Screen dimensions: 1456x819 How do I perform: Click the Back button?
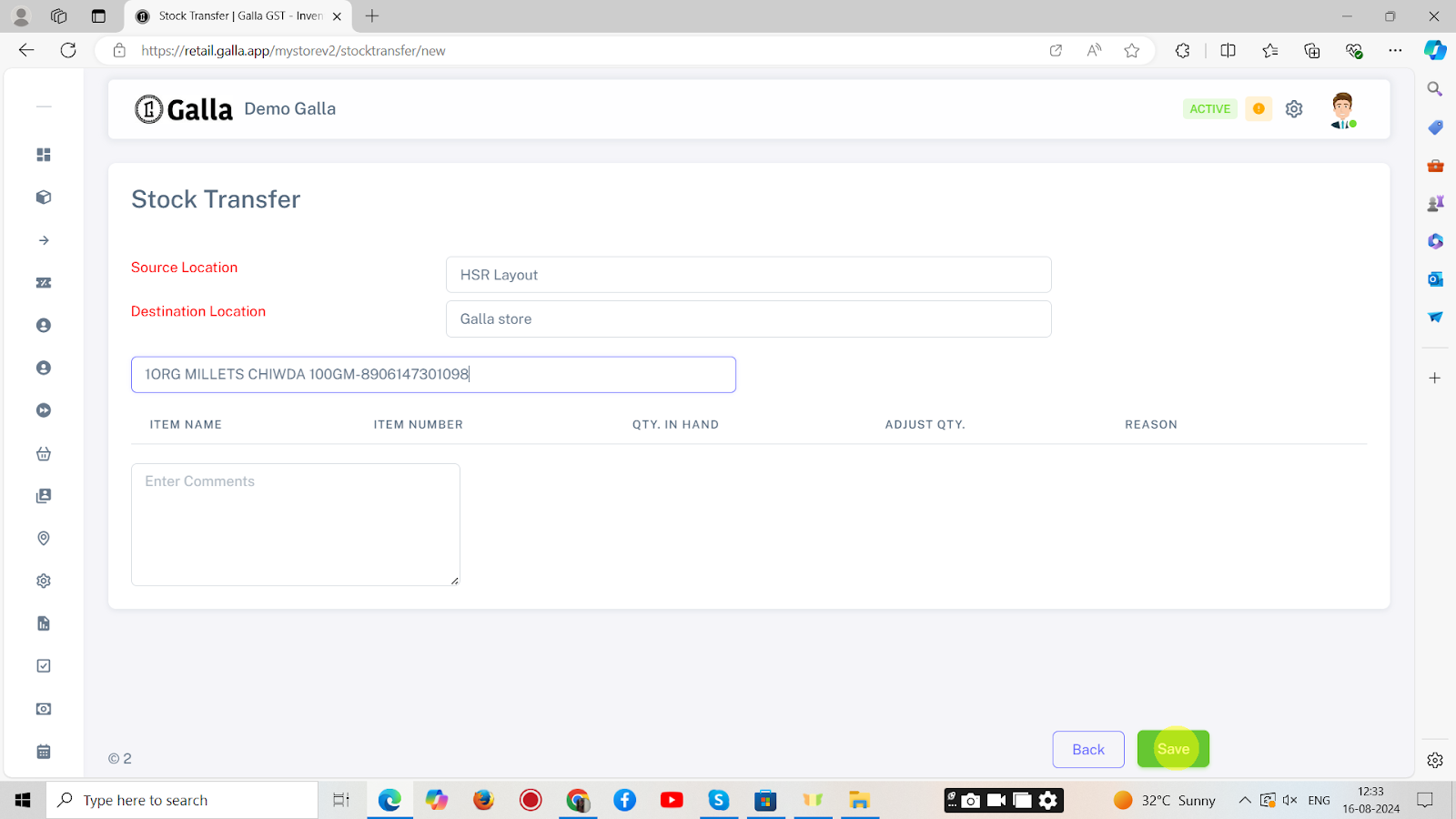[1088, 750]
